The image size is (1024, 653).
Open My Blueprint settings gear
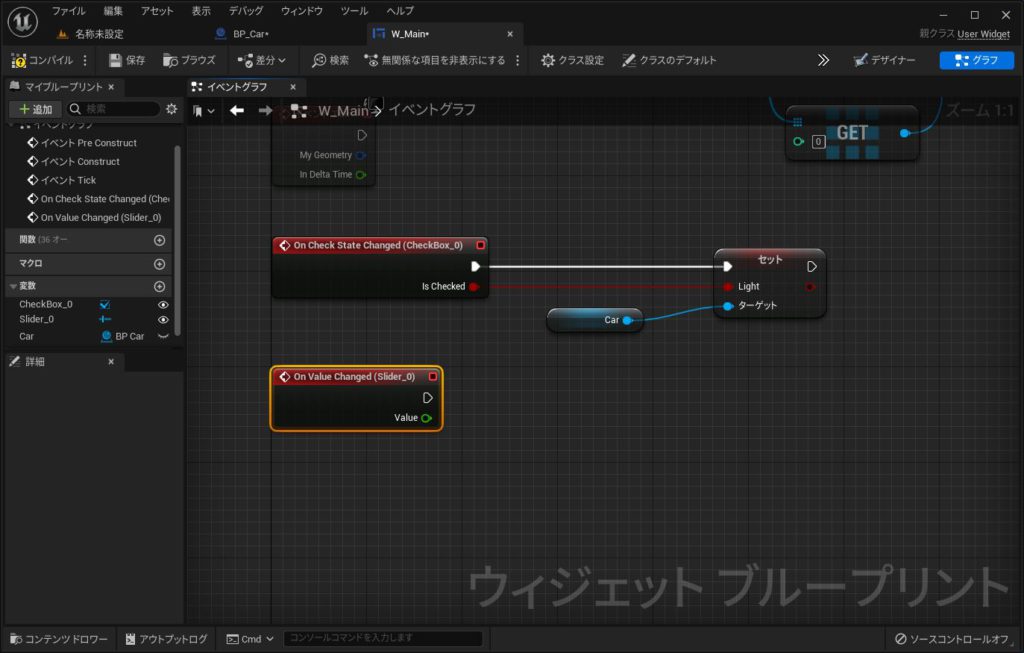point(171,109)
